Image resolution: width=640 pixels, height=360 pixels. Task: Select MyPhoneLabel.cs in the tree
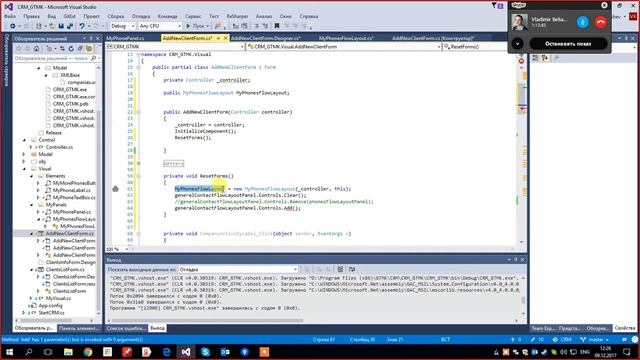click(x=72, y=190)
